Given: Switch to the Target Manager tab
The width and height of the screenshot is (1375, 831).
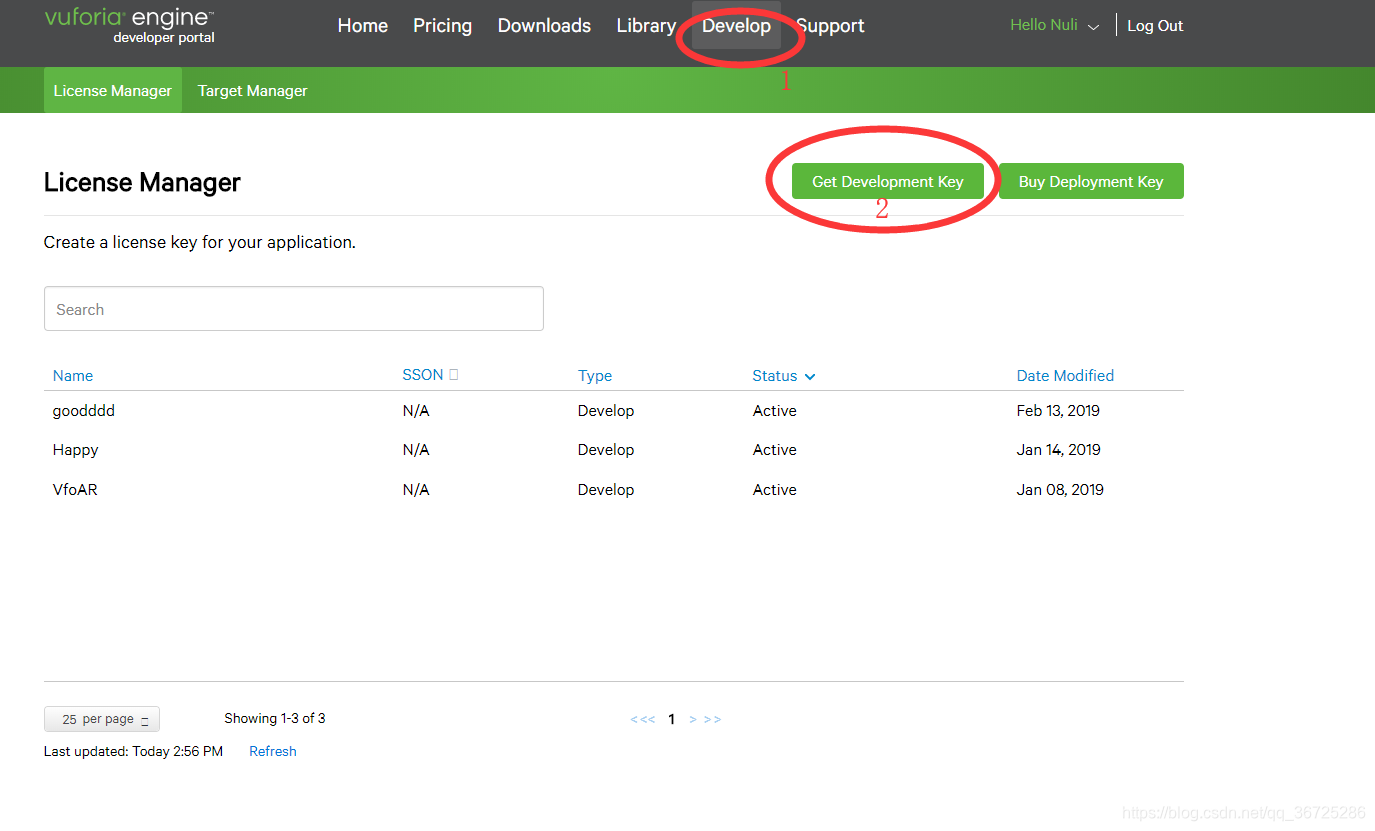Looking at the screenshot, I should tap(252, 90).
